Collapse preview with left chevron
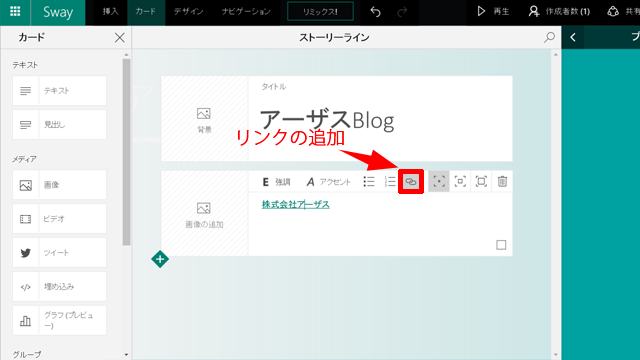640x360 pixels. pyautogui.click(x=573, y=38)
